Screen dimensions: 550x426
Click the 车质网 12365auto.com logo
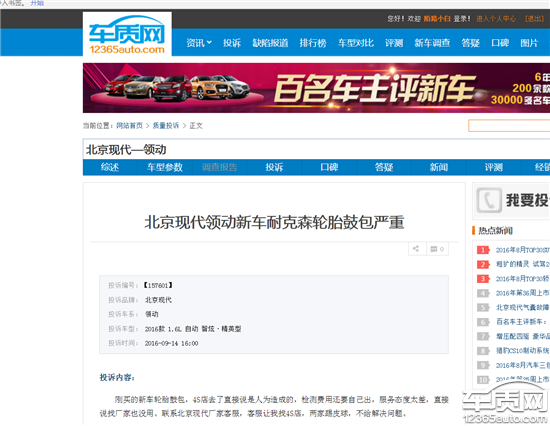(x=127, y=34)
